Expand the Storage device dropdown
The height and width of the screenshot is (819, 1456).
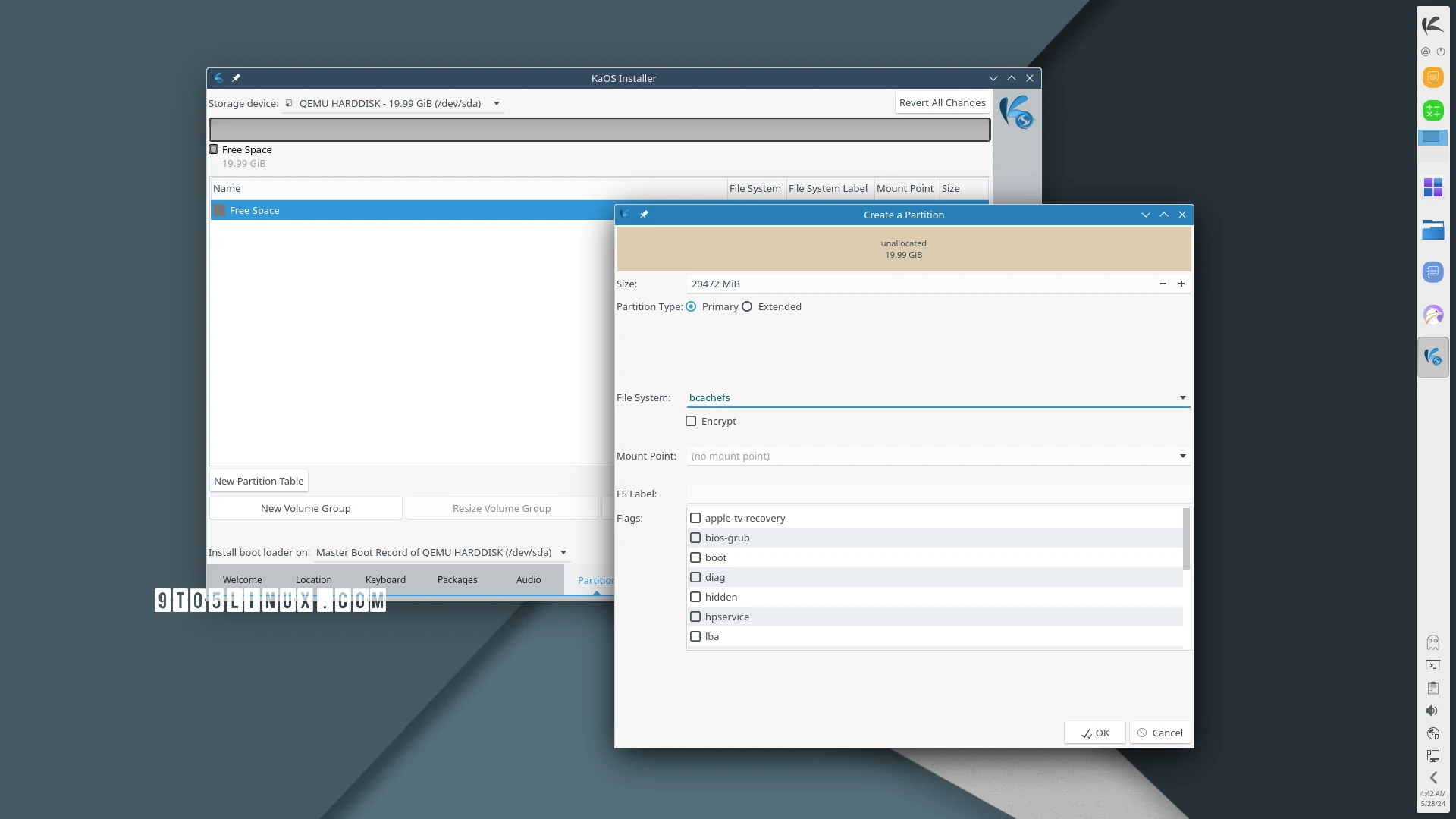tap(497, 103)
